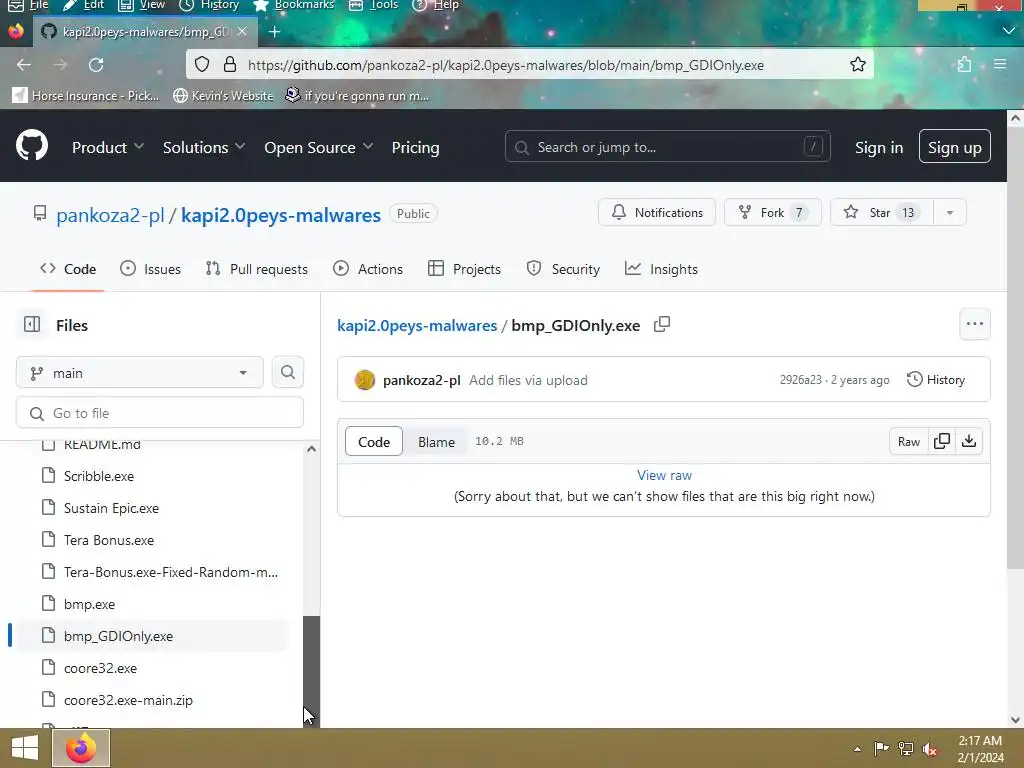Click the View raw link
This screenshot has width=1024, height=768.
pyautogui.click(x=664, y=475)
